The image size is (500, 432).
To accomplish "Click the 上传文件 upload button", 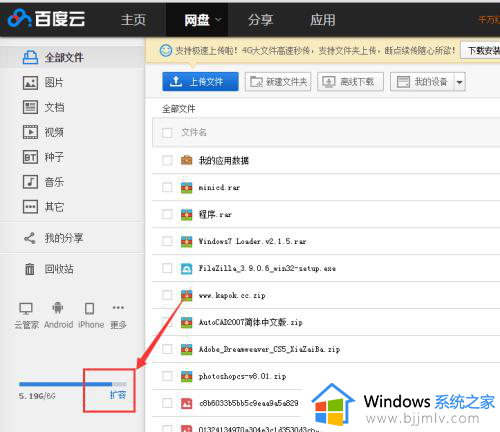I will coord(200,81).
